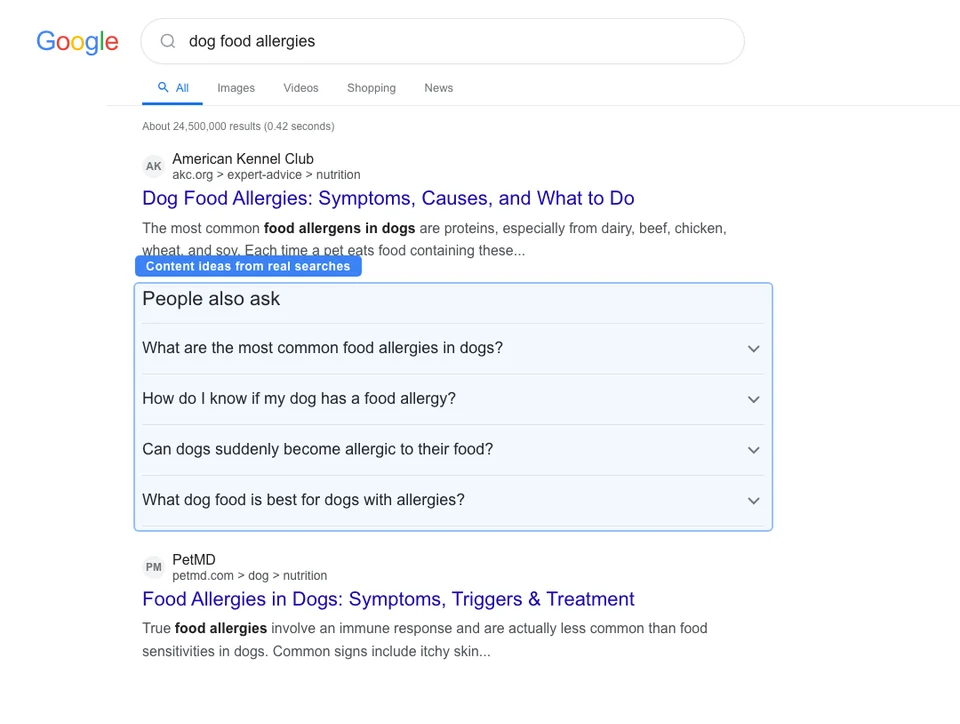The height and width of the screenshot is (724, 960).
Task: Click the American Kennel Club AK favicon
Action: [x=153, y=166]
